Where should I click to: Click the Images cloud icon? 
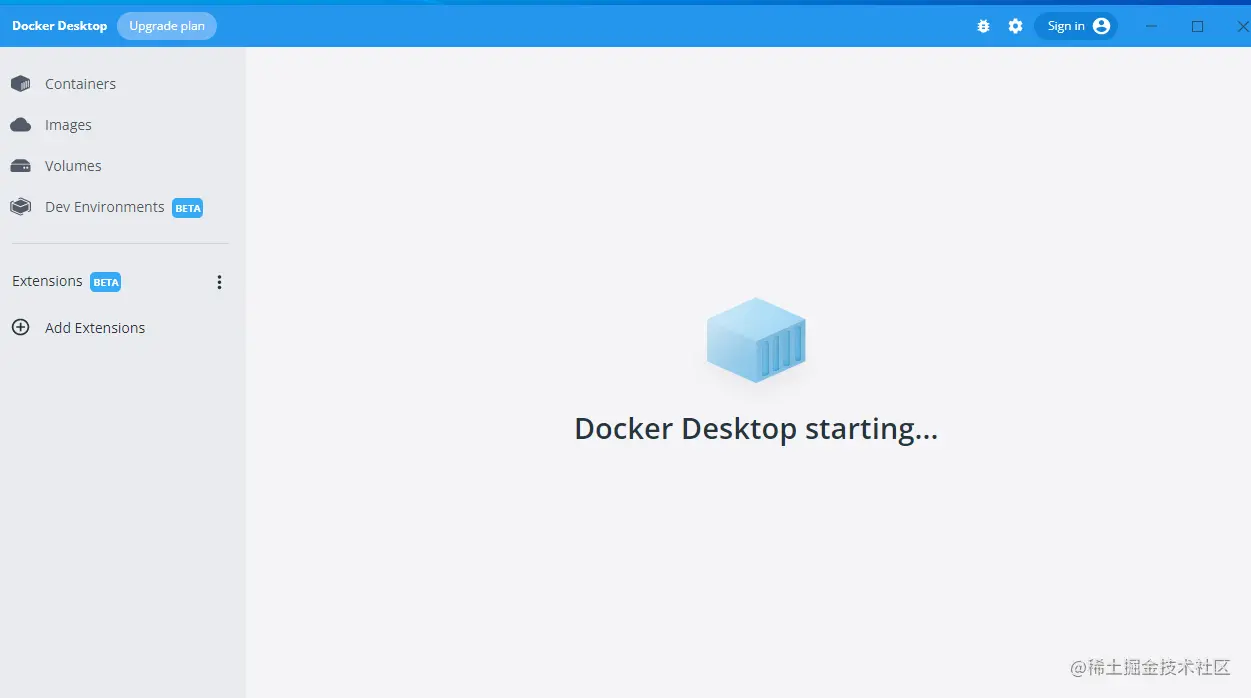coord(20,125)
